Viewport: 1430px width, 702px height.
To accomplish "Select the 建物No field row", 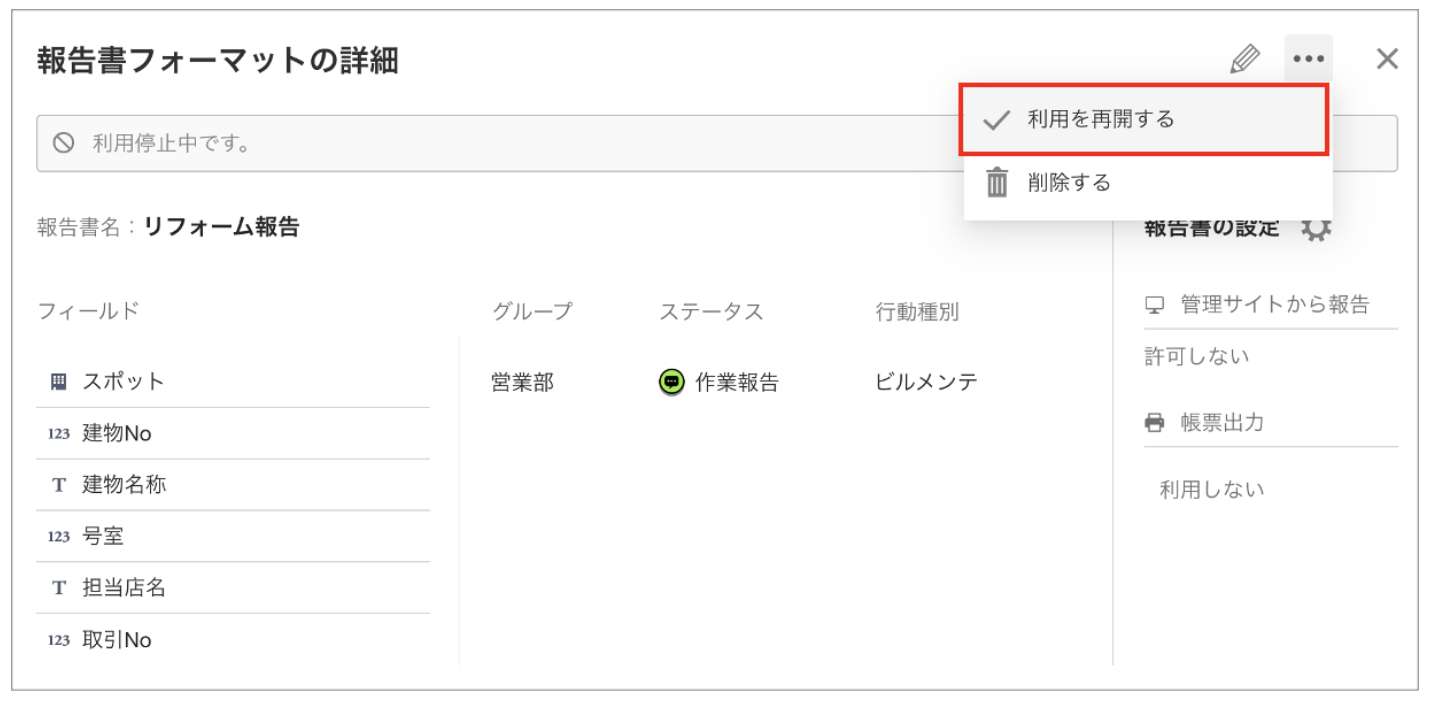I will click(233, 433).
